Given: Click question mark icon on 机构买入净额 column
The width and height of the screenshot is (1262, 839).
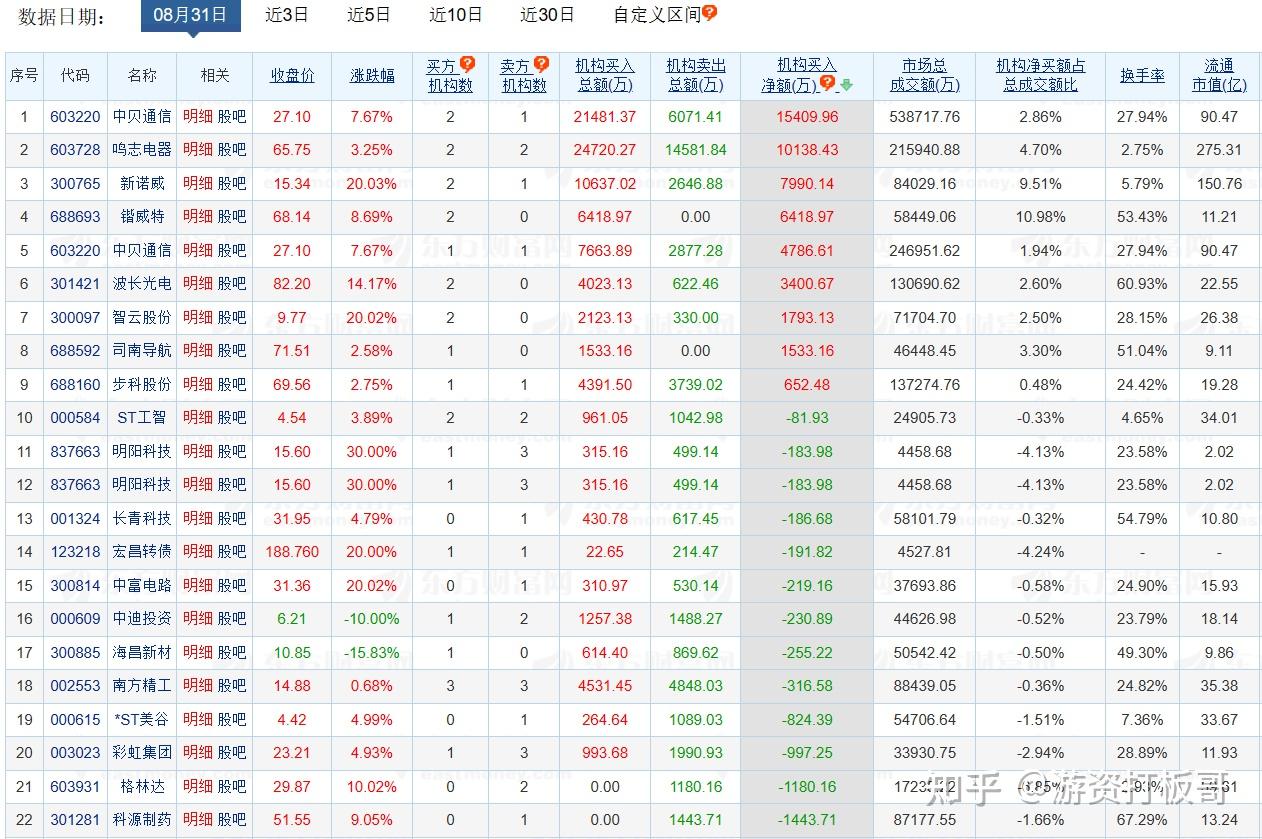Looking at the screenshot, I should coord(828,83).
